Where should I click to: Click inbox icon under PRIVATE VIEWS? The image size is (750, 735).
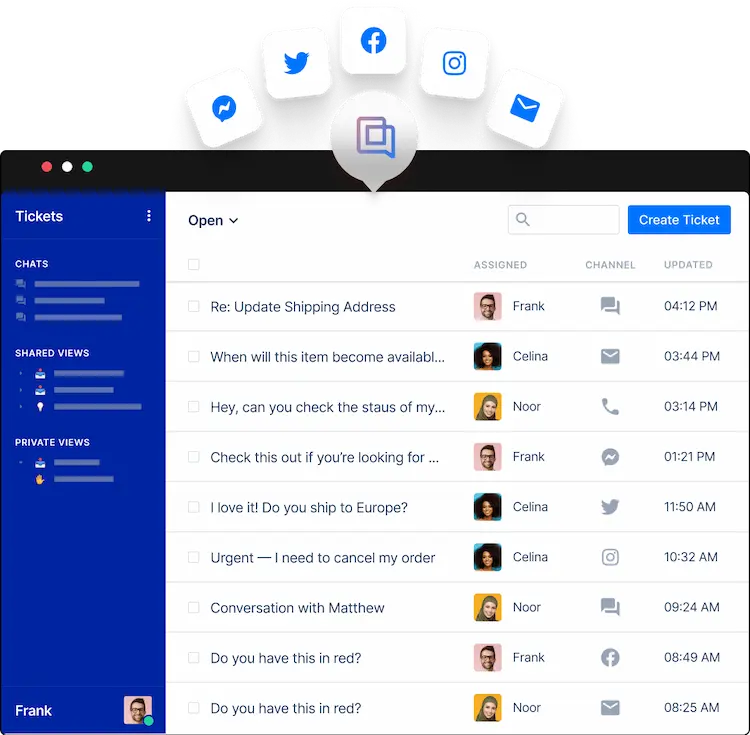(40, 462)
